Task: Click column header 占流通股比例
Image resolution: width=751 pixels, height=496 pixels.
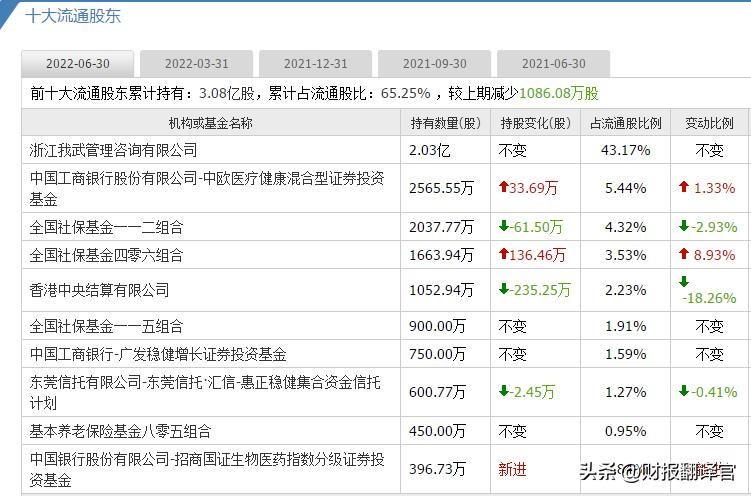Action: pos(626,123)
